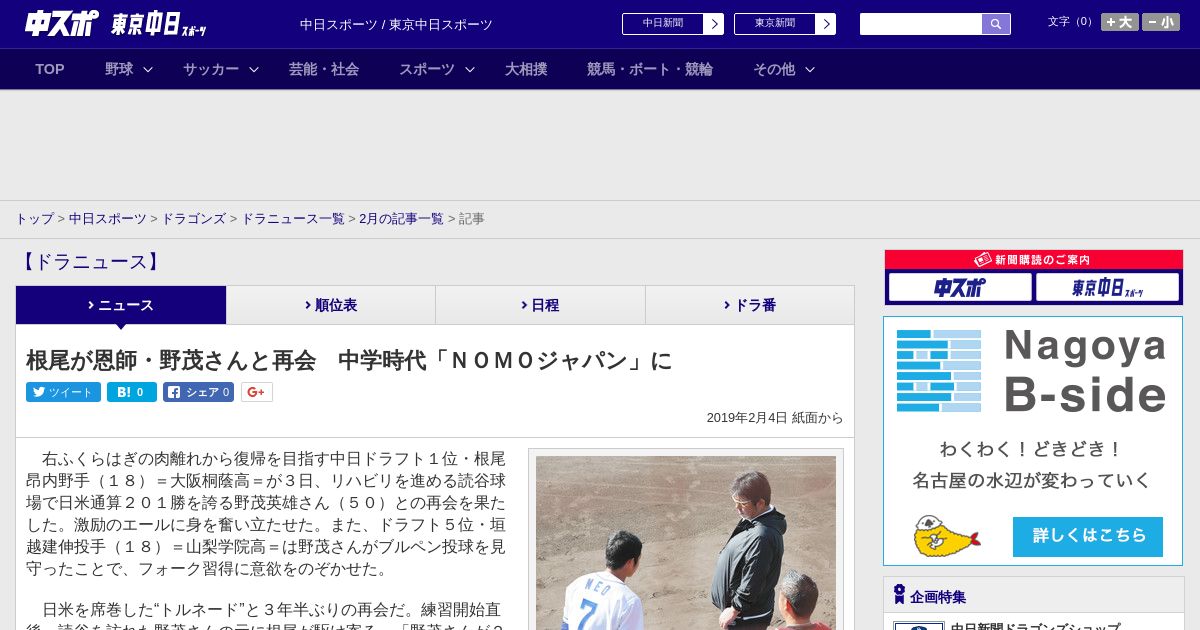Image resolution: width=1200 pixels, height=630 pixels.
Task: Switch to the ニュース tab
Action: (x=121, y=305)
